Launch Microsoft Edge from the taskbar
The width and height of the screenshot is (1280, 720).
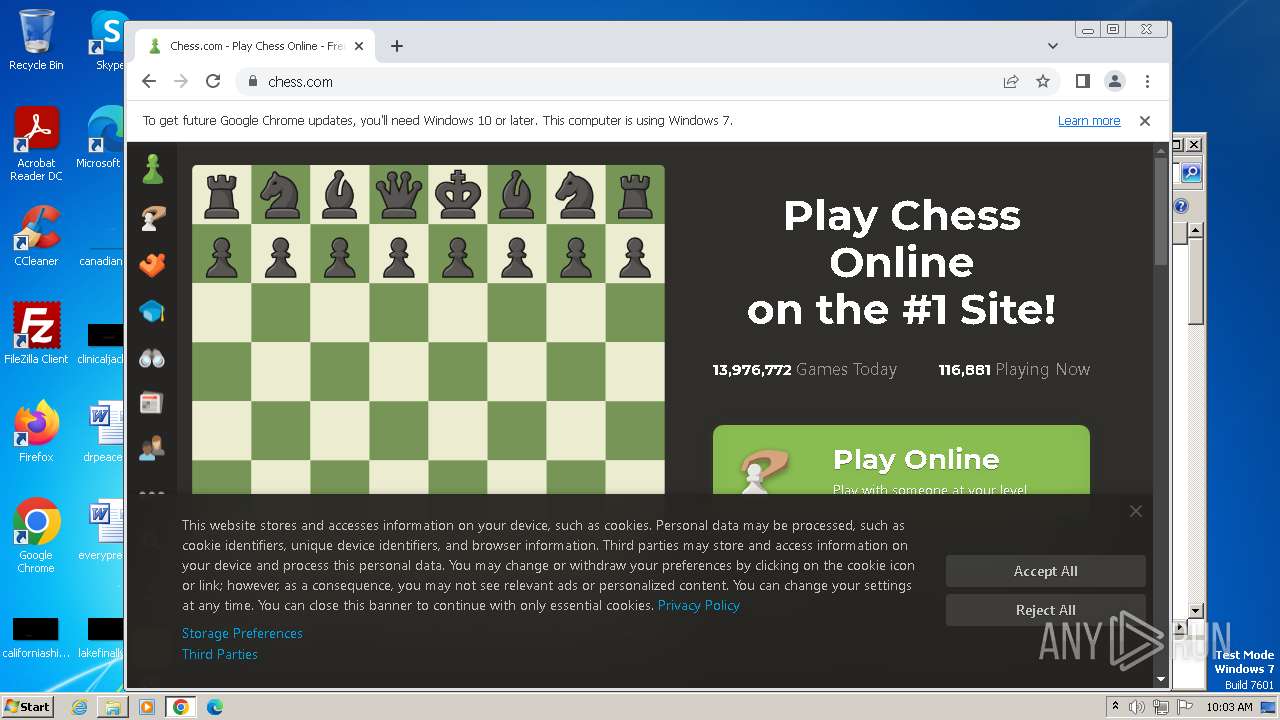coord(214,707)
